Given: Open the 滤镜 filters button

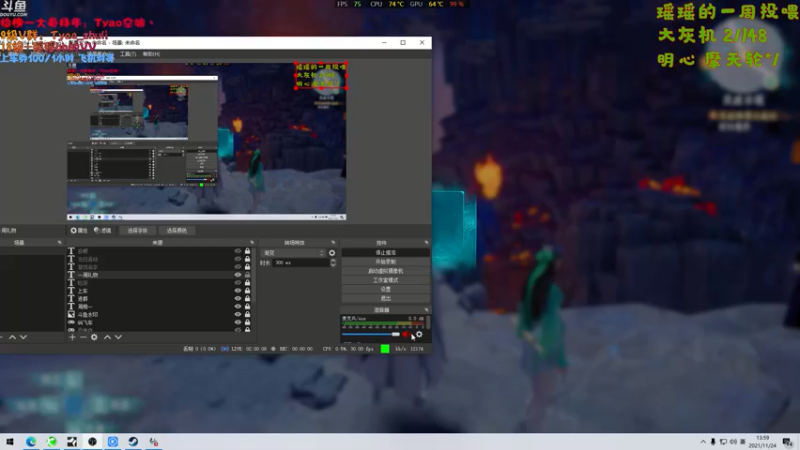Looking at the screenshot, I should pos(102,231).
